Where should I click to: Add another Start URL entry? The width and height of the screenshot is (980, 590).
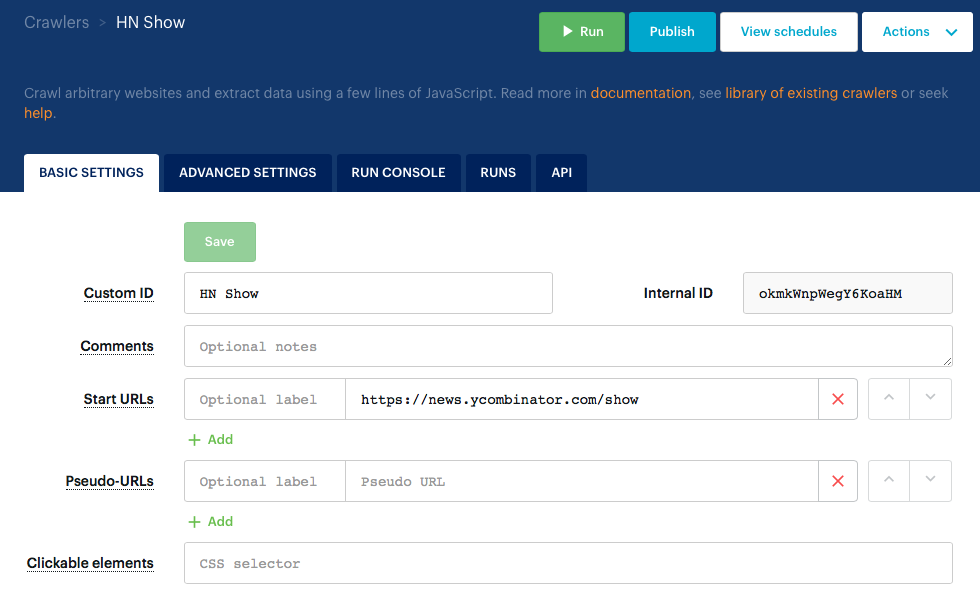(x=210, y=439)
